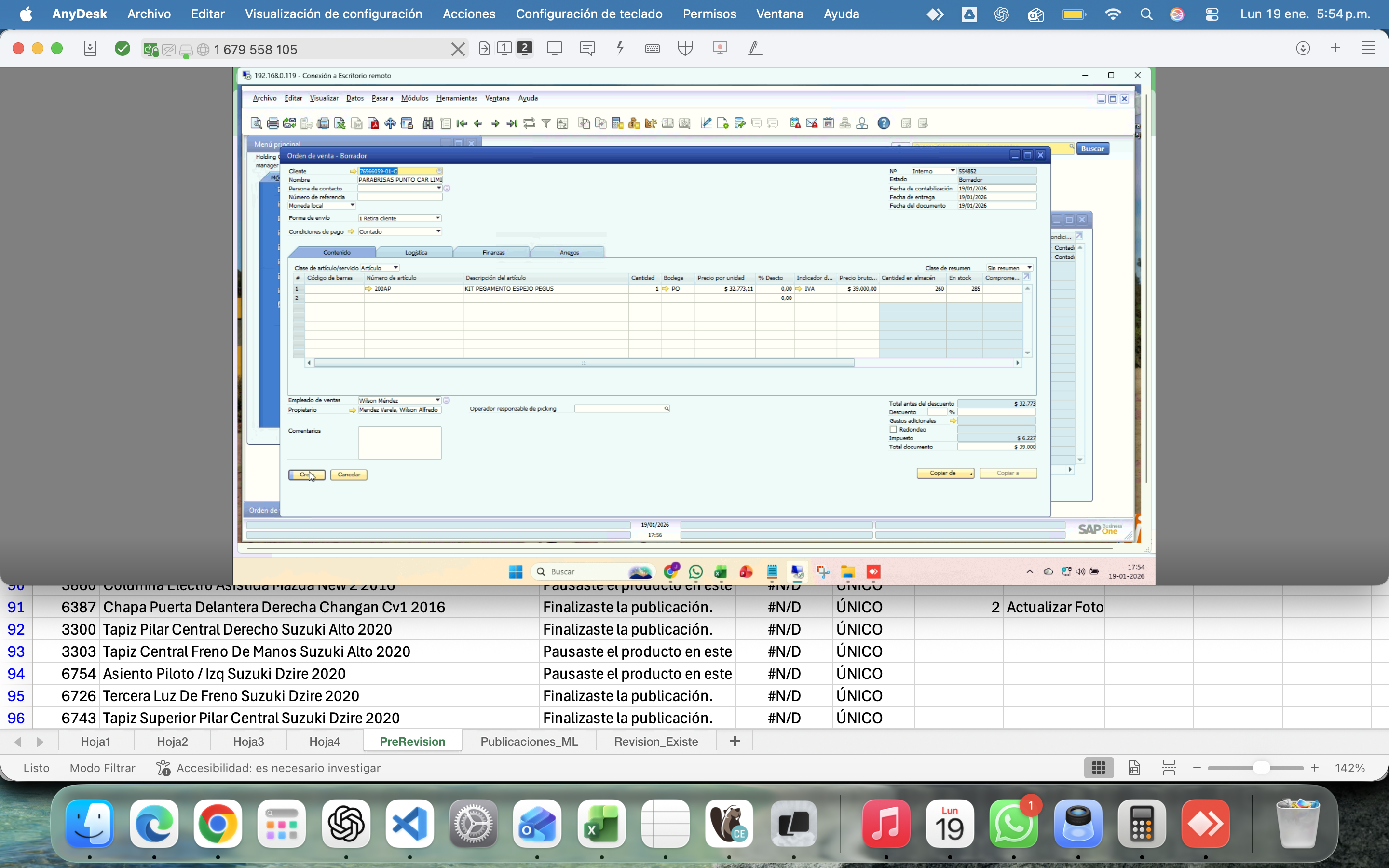This screenshot has width=1389, height=868.
Task: Click the Cancelar button
Action: point(349,475)
